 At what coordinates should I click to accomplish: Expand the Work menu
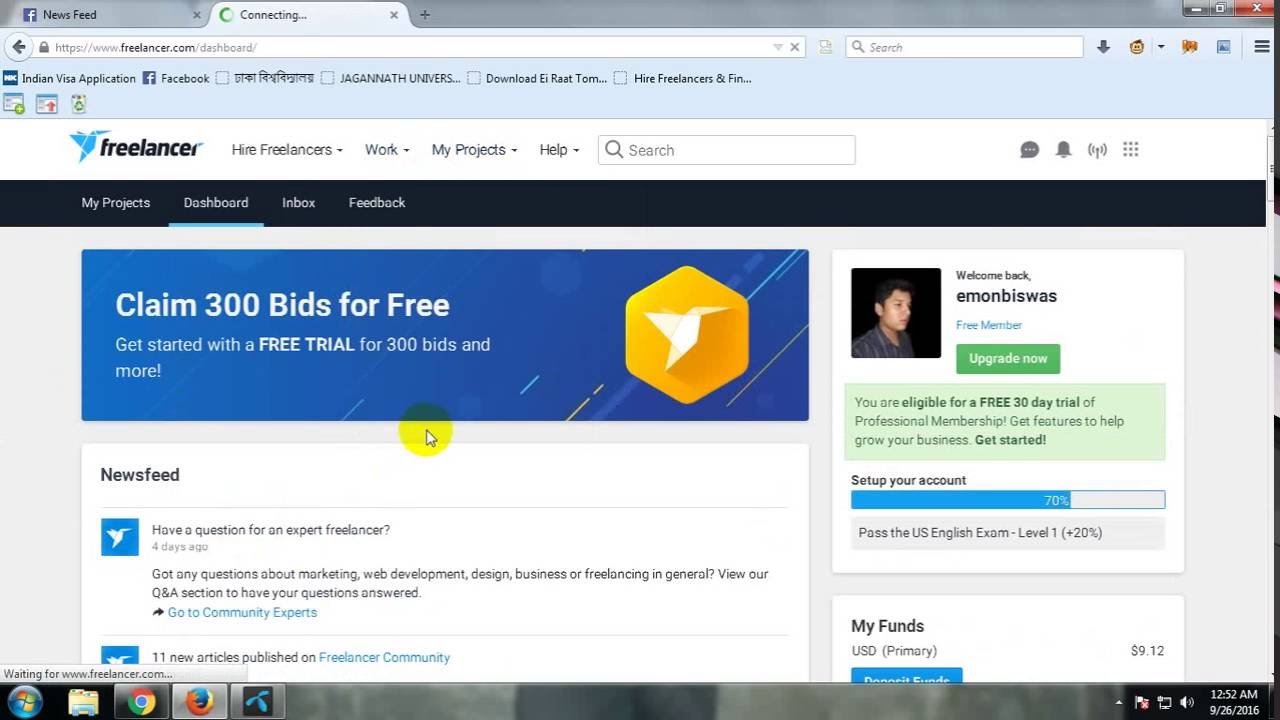pos(387,150)
